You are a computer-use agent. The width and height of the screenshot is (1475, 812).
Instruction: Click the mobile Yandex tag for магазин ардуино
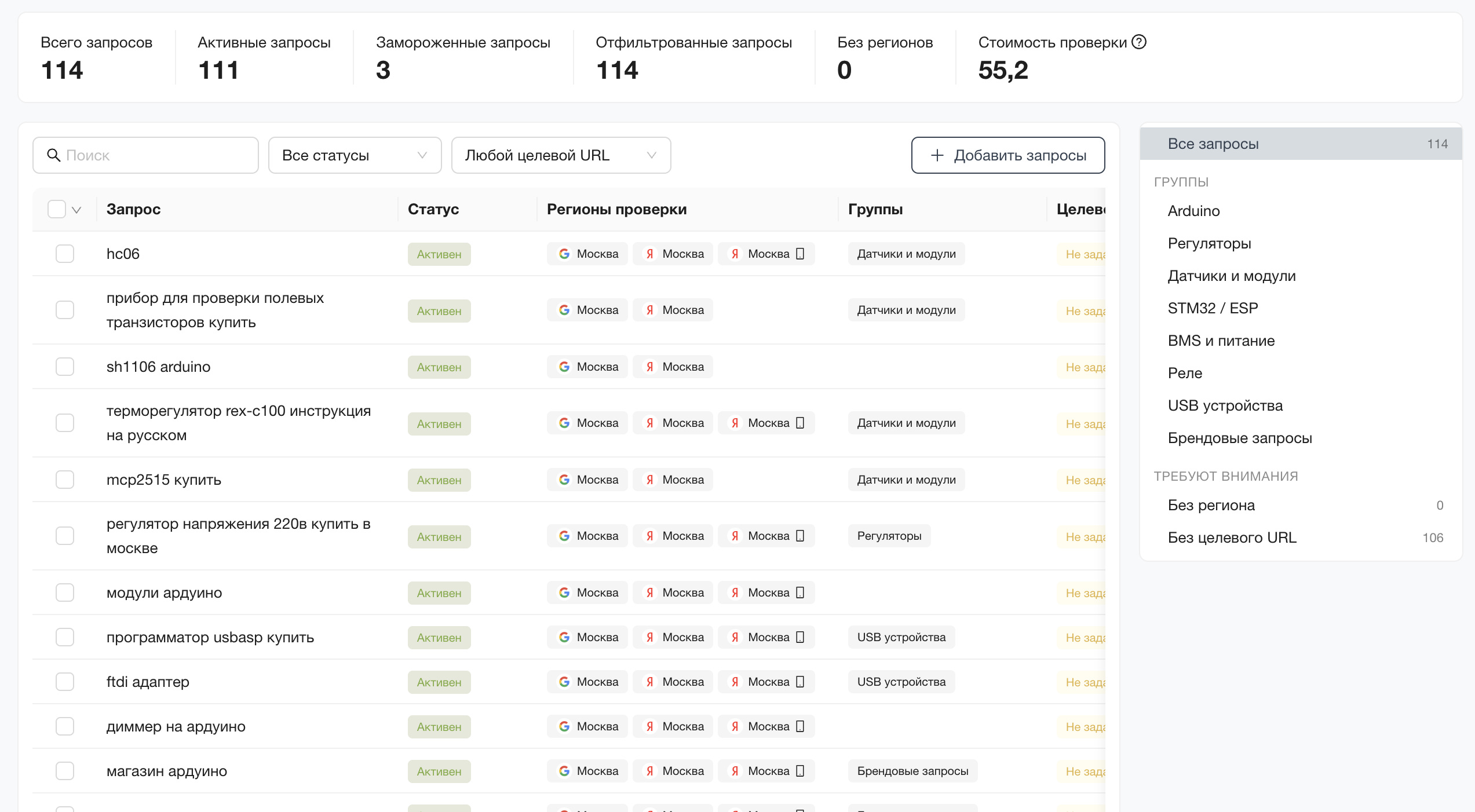point(766,771)
